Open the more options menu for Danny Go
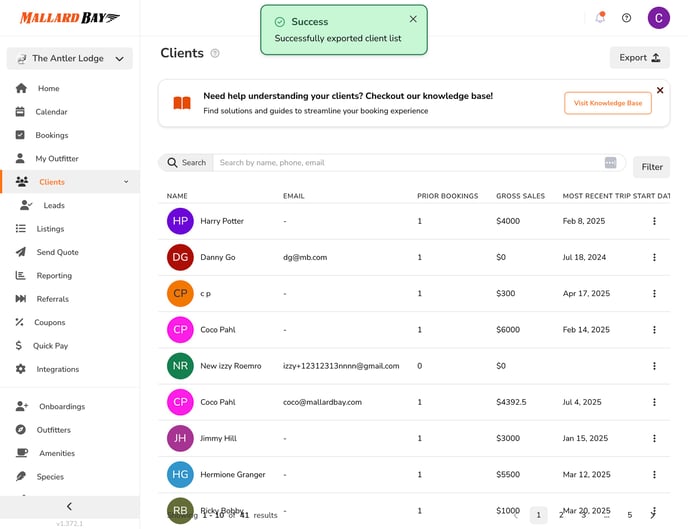This screenshot has width=688, height=529. 654,257
